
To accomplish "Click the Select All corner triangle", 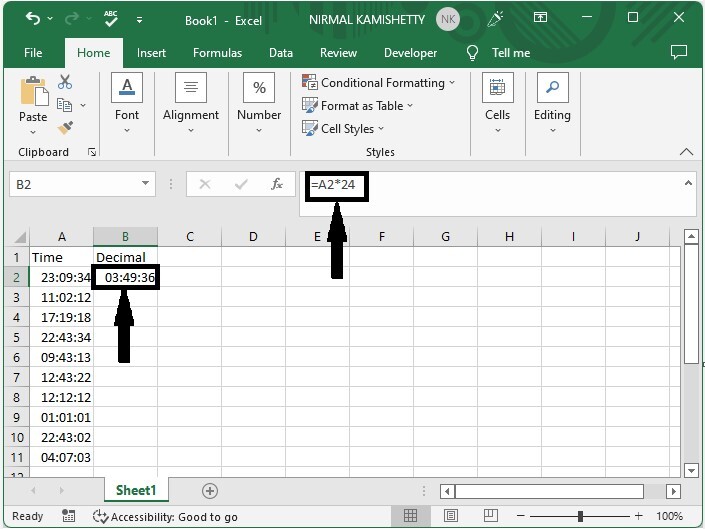I will (19, 237).
